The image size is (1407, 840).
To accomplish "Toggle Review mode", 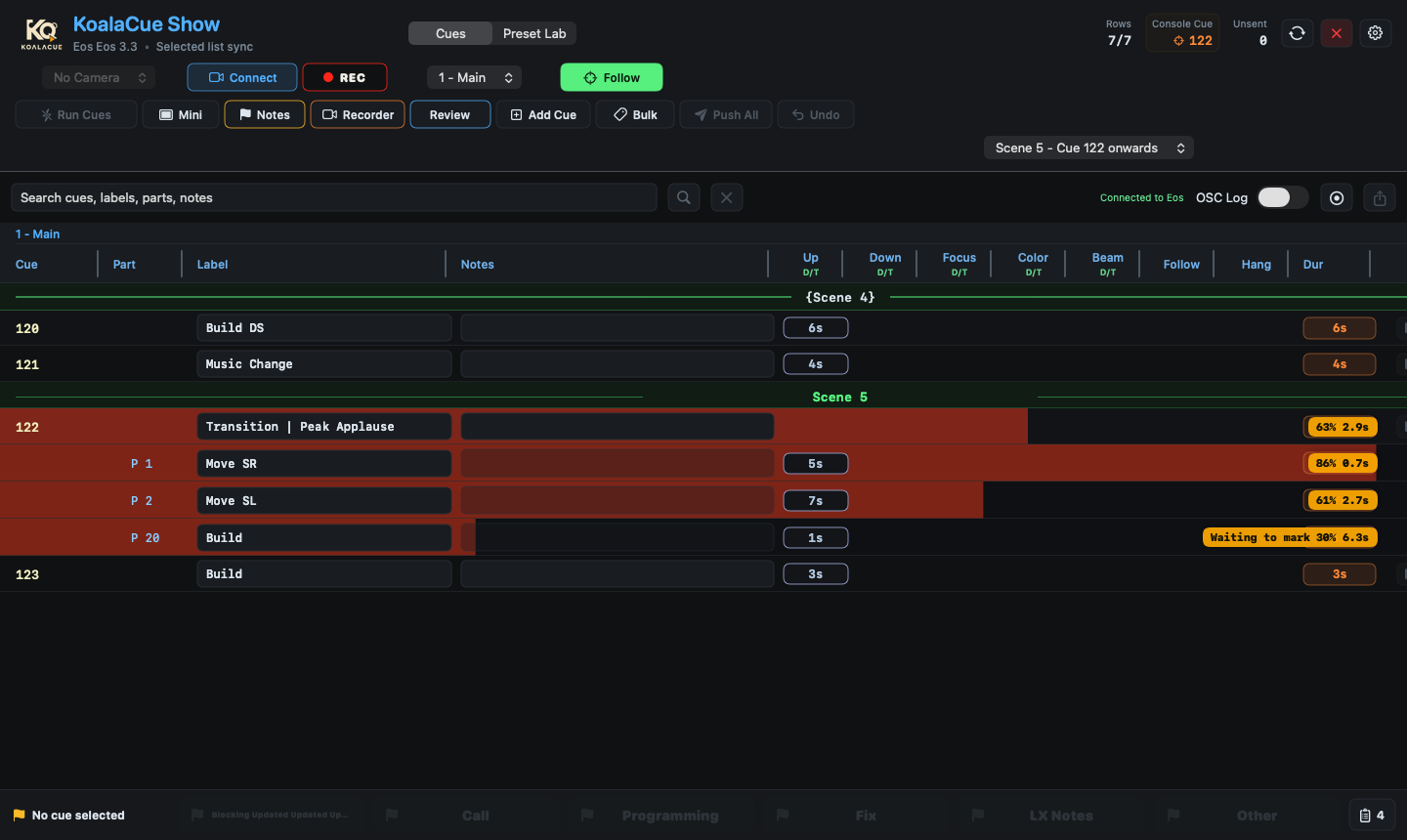I will click(x=450, y=114).
